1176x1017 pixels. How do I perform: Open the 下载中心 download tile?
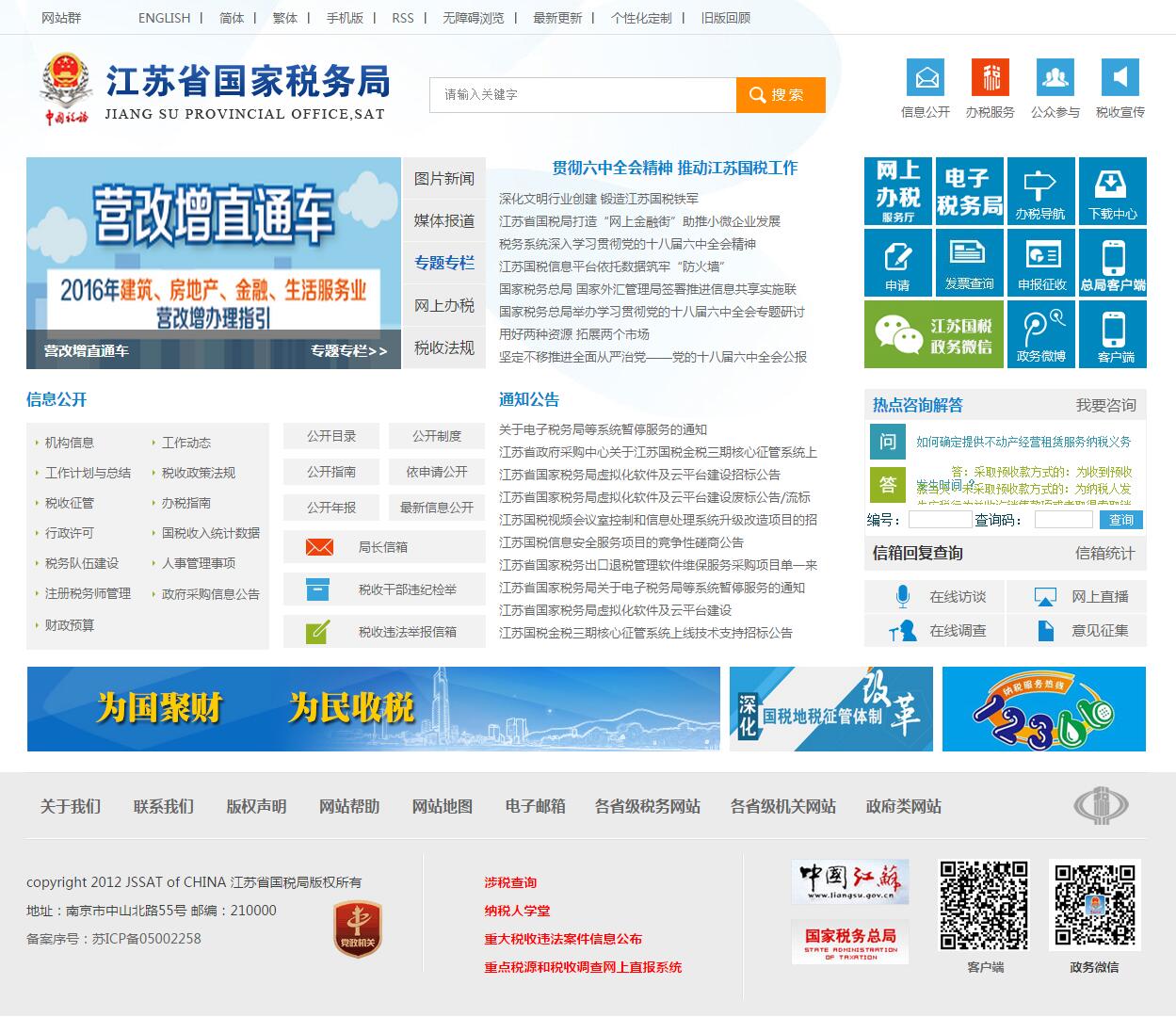coord(1113,191)
